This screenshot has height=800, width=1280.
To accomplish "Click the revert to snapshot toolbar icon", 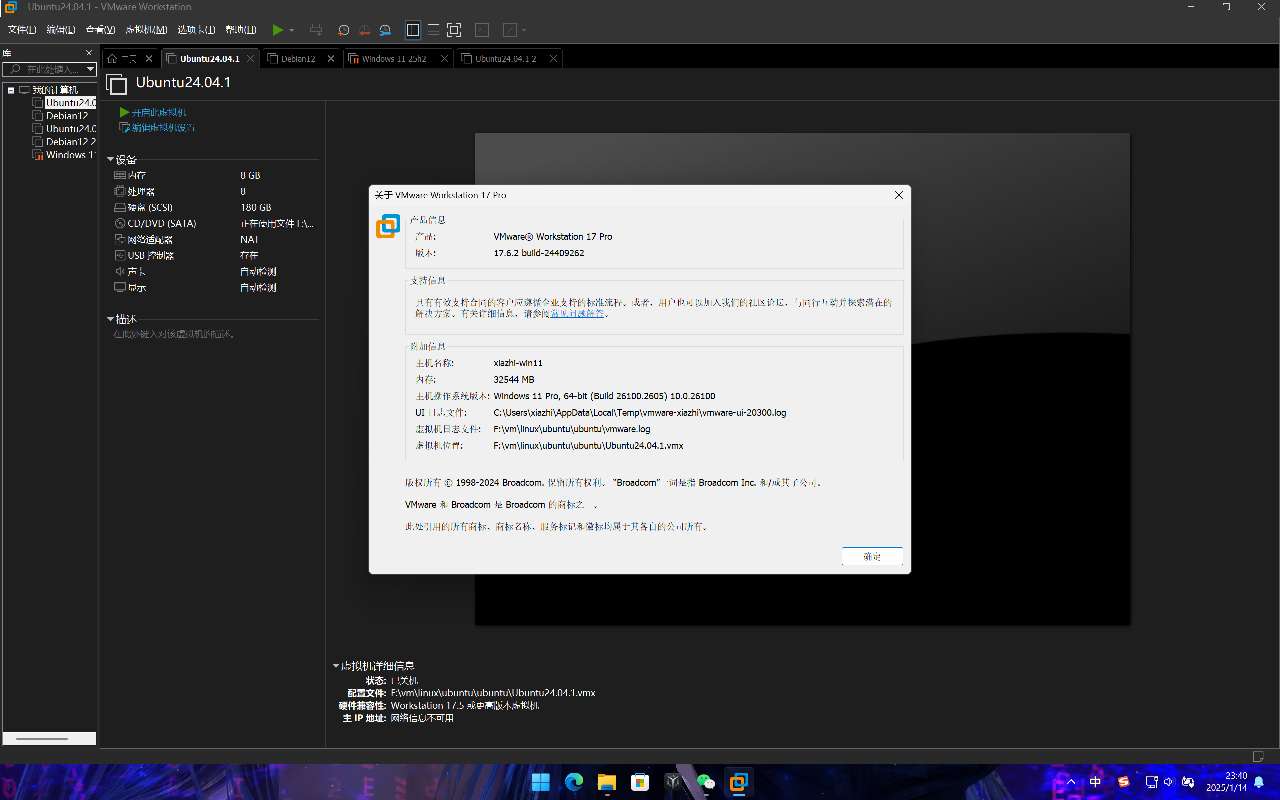I will pyautogui.click(x=364, y=30).
